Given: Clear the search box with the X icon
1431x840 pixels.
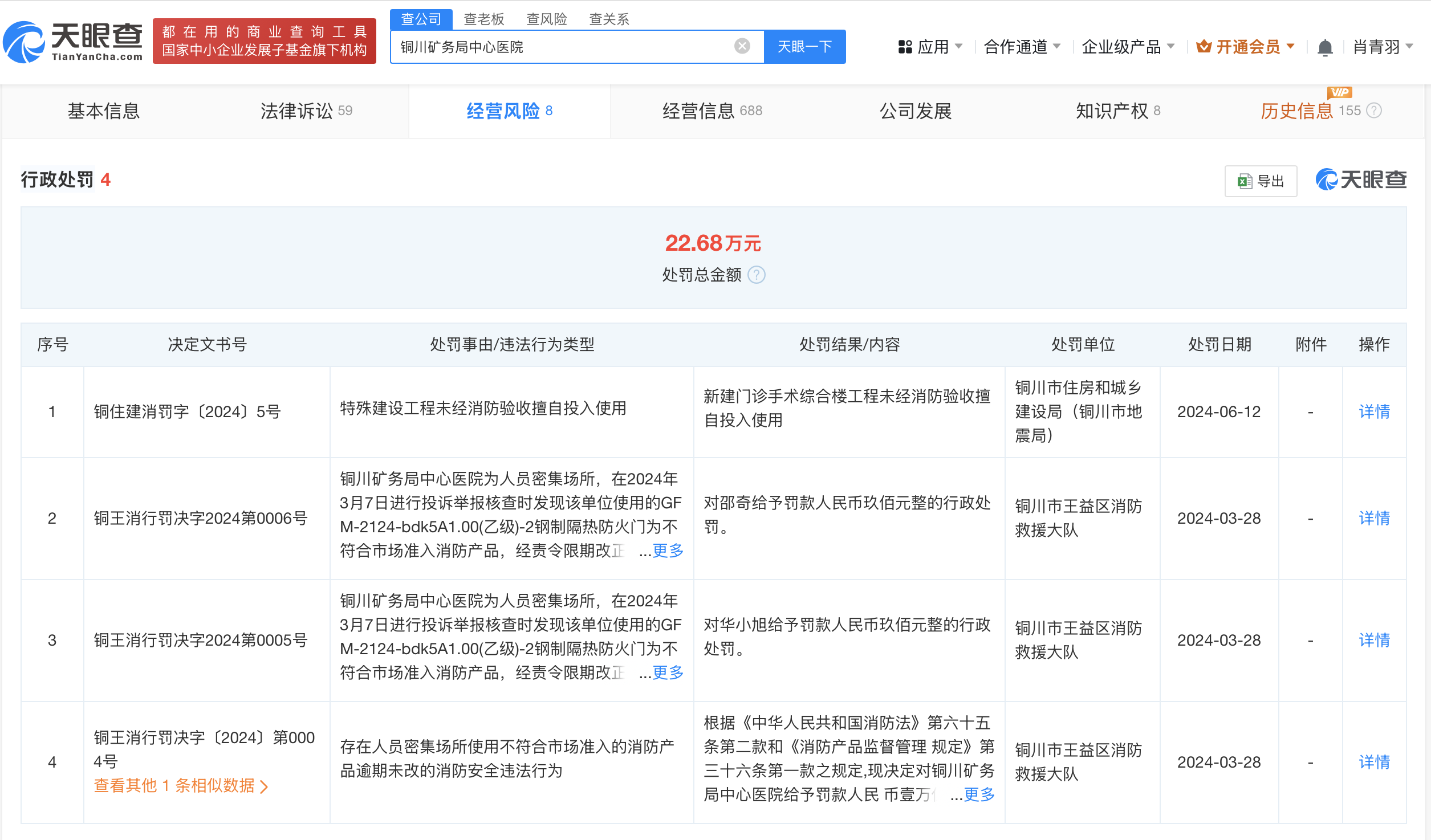Looking at the screenshot, I should tap(742, 46).
